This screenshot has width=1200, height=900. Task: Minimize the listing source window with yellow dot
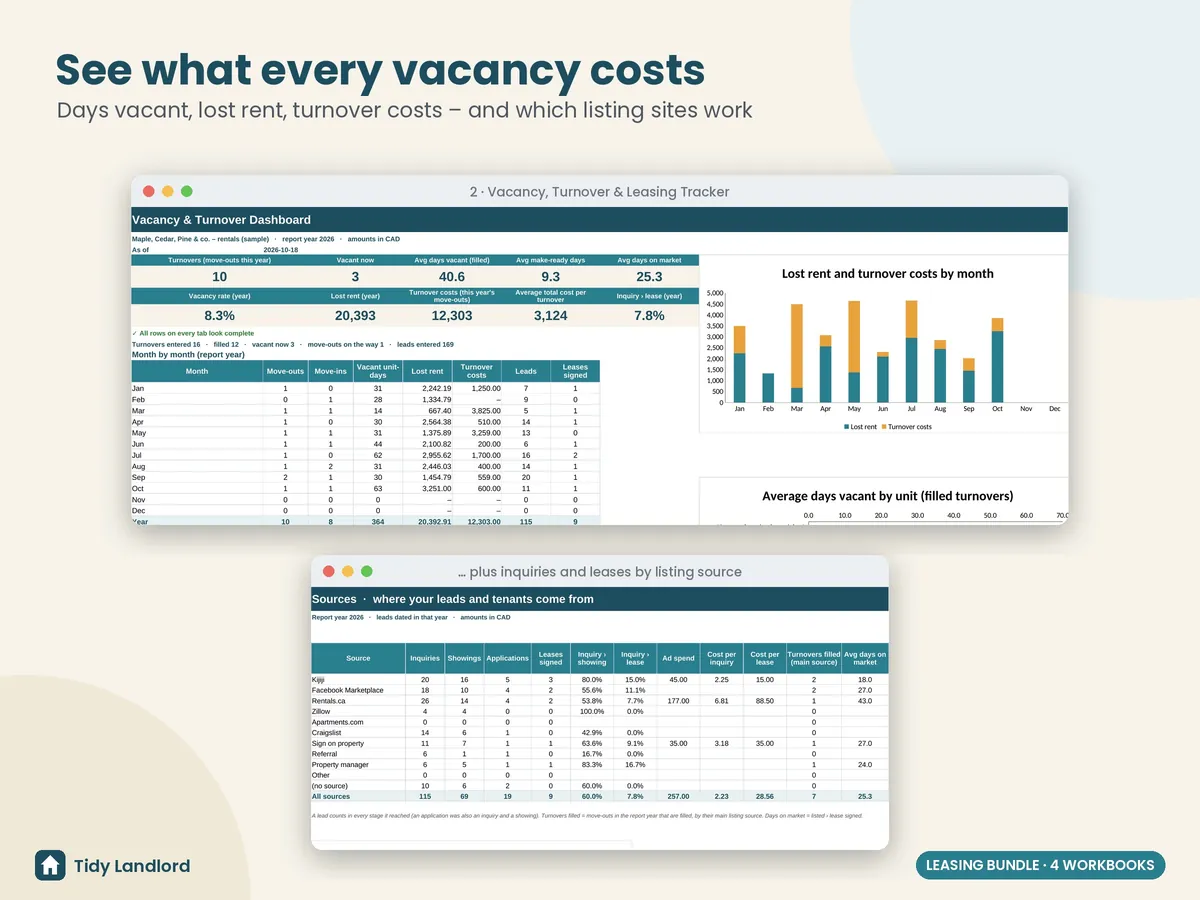pos(347,571)
